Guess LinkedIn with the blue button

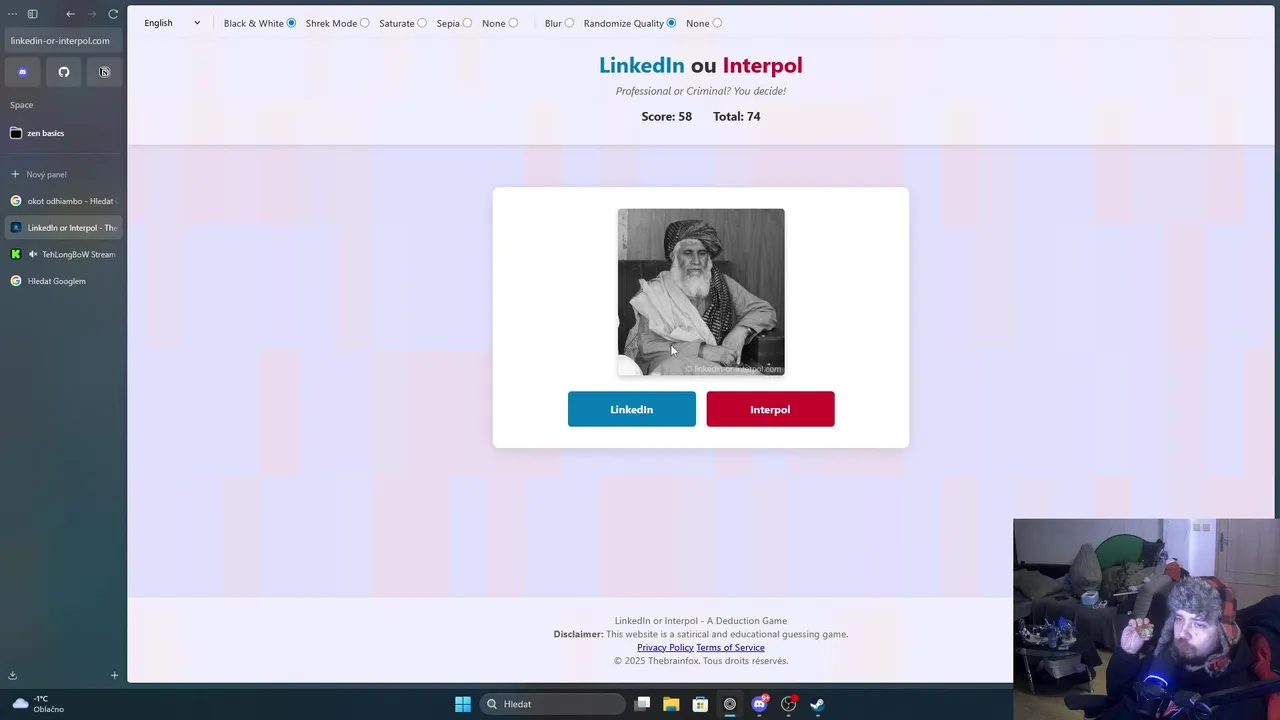(x=632, y=409)
